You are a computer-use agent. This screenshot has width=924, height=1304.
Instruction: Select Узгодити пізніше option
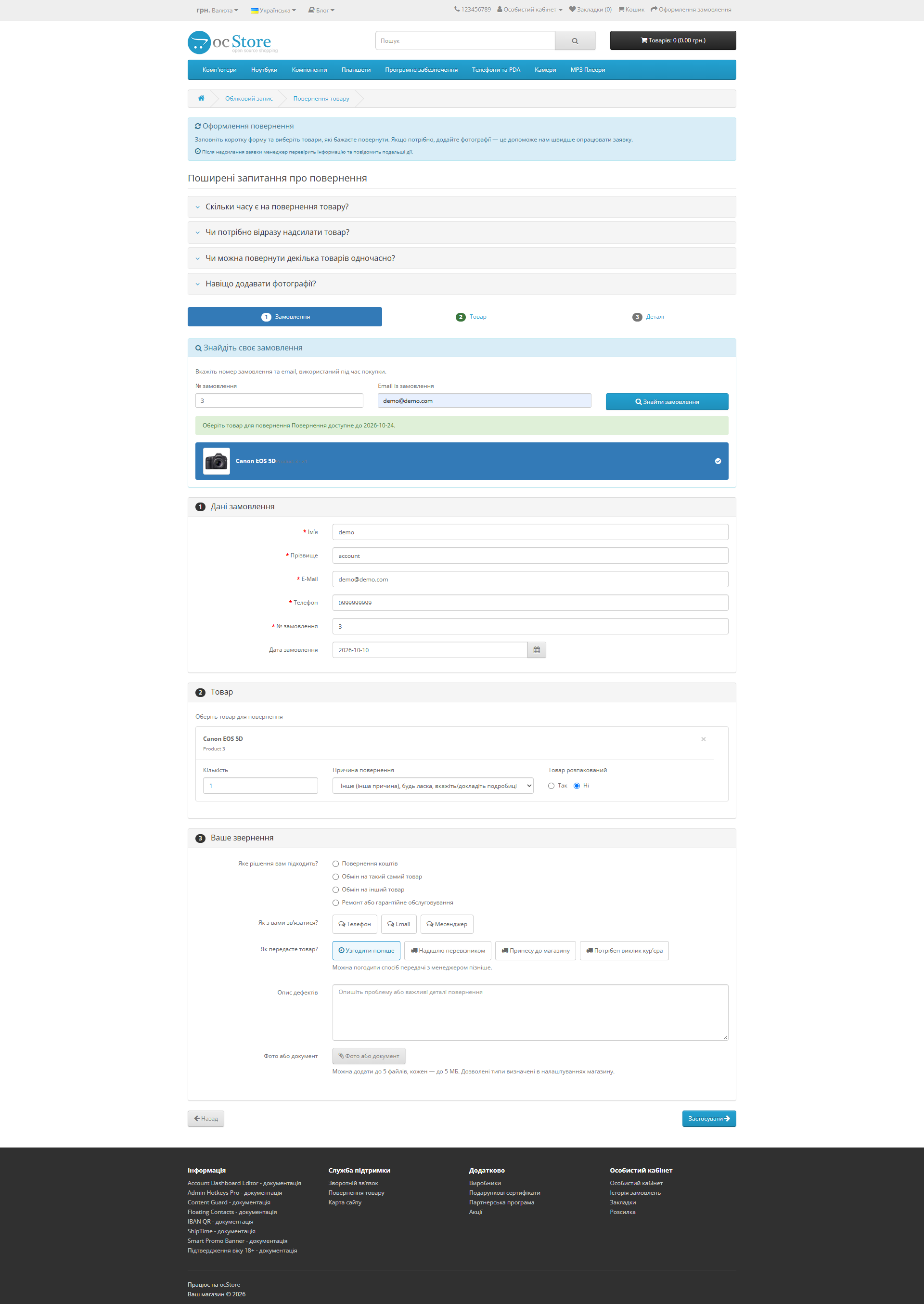(366, 951)
